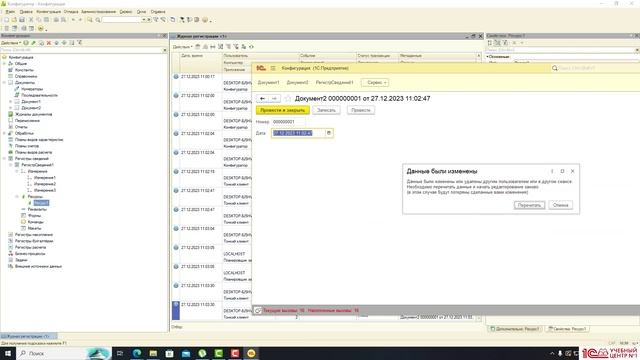Click into the Дата input field
The height and width of the screenshot is (360, 640).
click(298, 133)
